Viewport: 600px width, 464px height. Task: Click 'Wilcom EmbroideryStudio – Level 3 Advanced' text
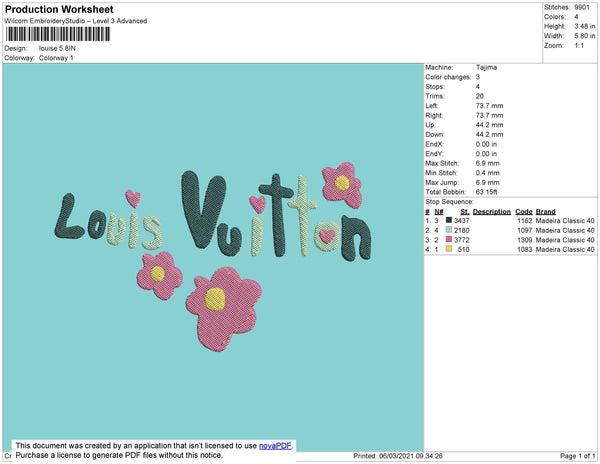click(76, 21)
